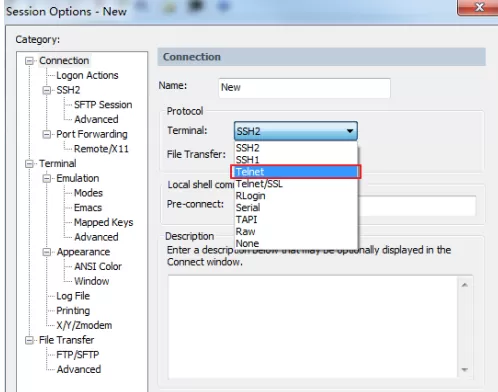Collapse the SSH2 tree node
Viewport: 498px width, 392px height.
point(47,90)
